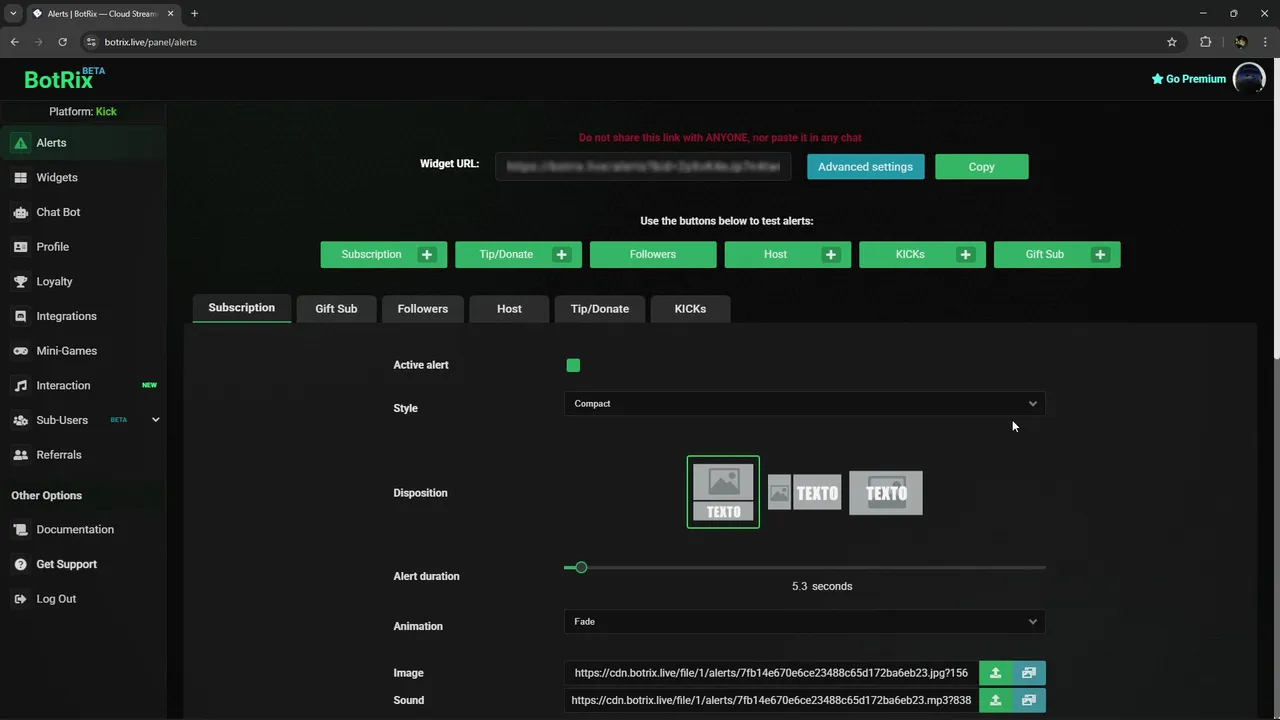The height and width of the screenshot is (720, 1280).
Task: Click the Loyalty trophy sidebar icon
Action: tap(20, 282)
